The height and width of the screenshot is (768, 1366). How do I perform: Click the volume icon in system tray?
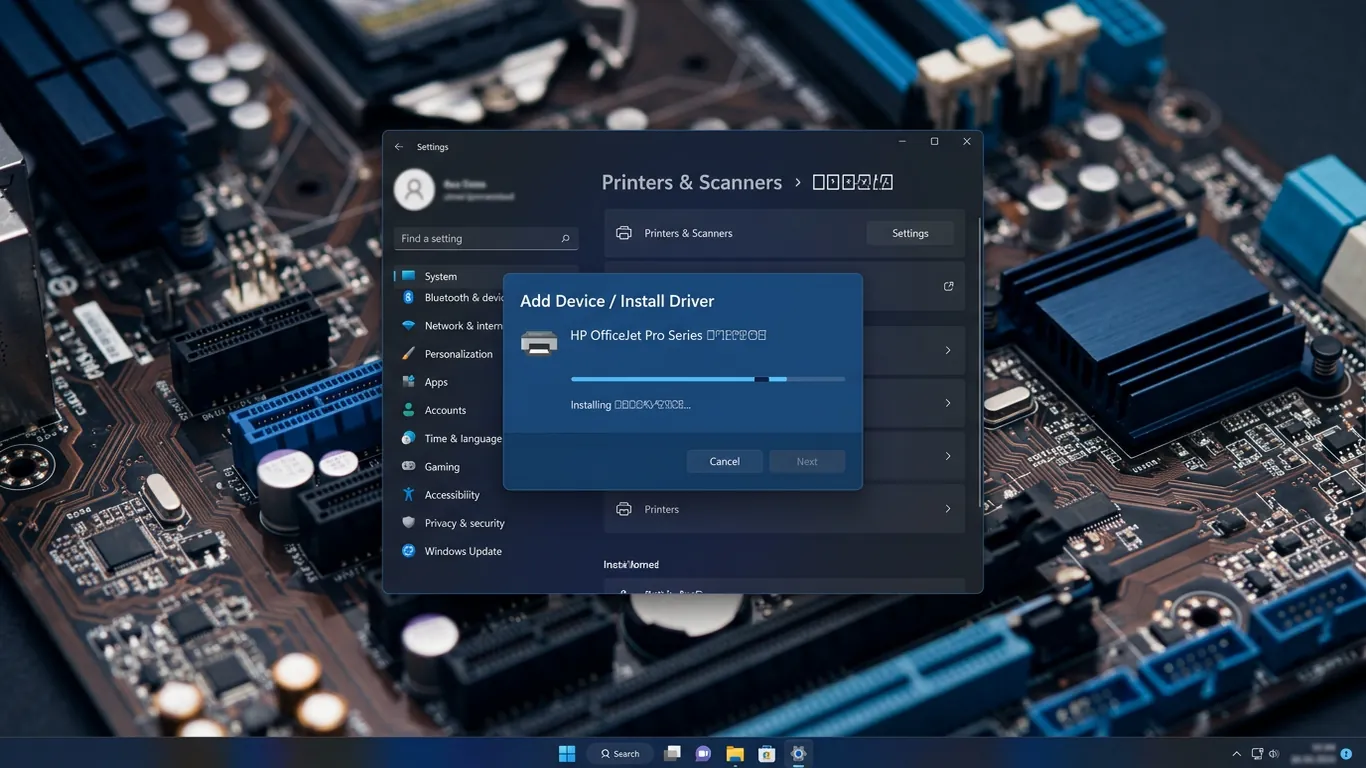(1273, 753)
